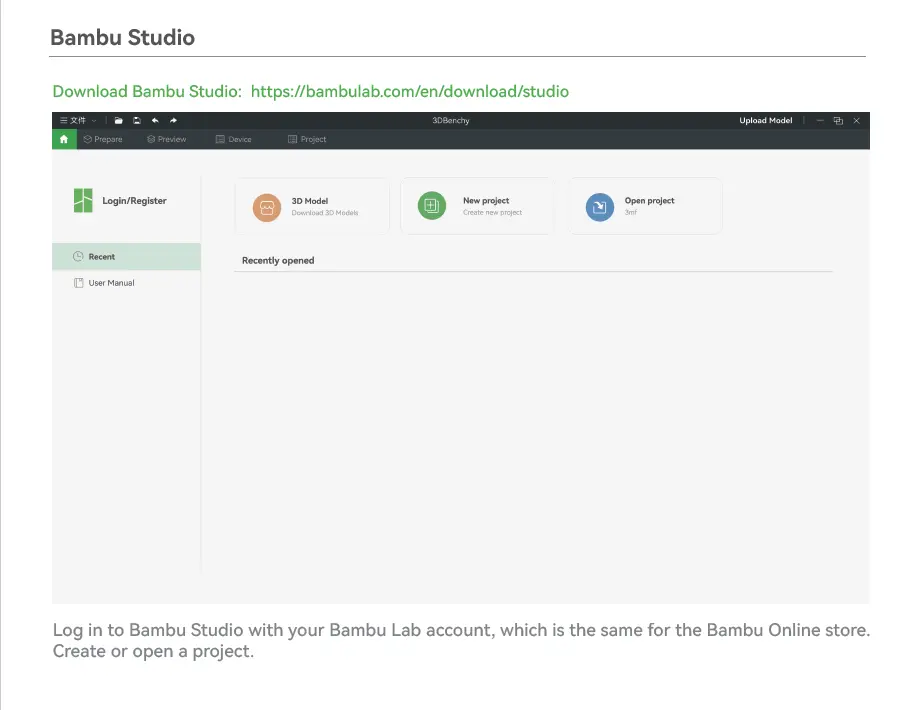Minimize the Bambu Studio window
Screen dimensions: 913x710
[820, 121]
